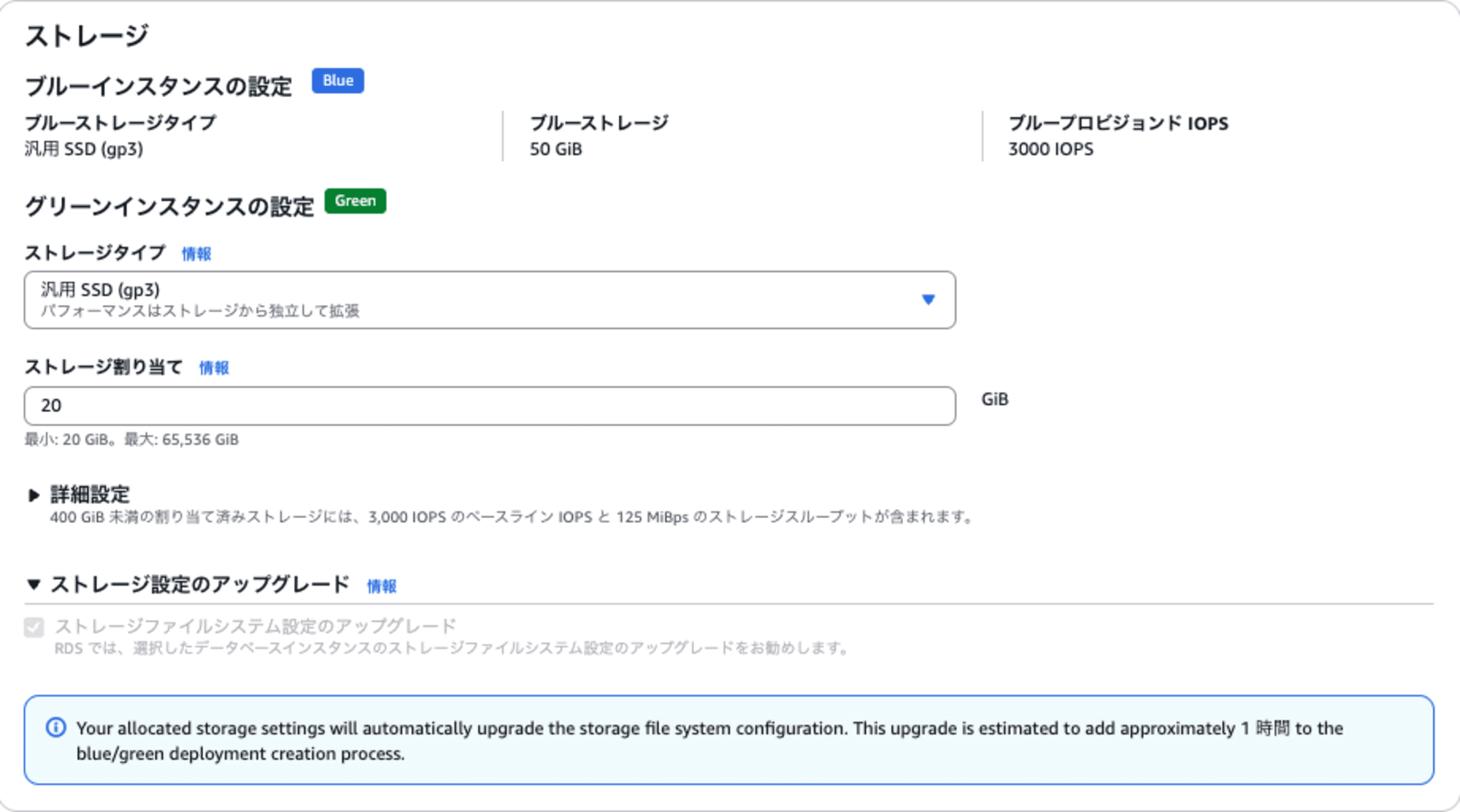Image resolution: width=1460 pixels, height=812 pixels.
Task: Open 情報 link next to ストレージ割り当て
Action: [214, 368]
